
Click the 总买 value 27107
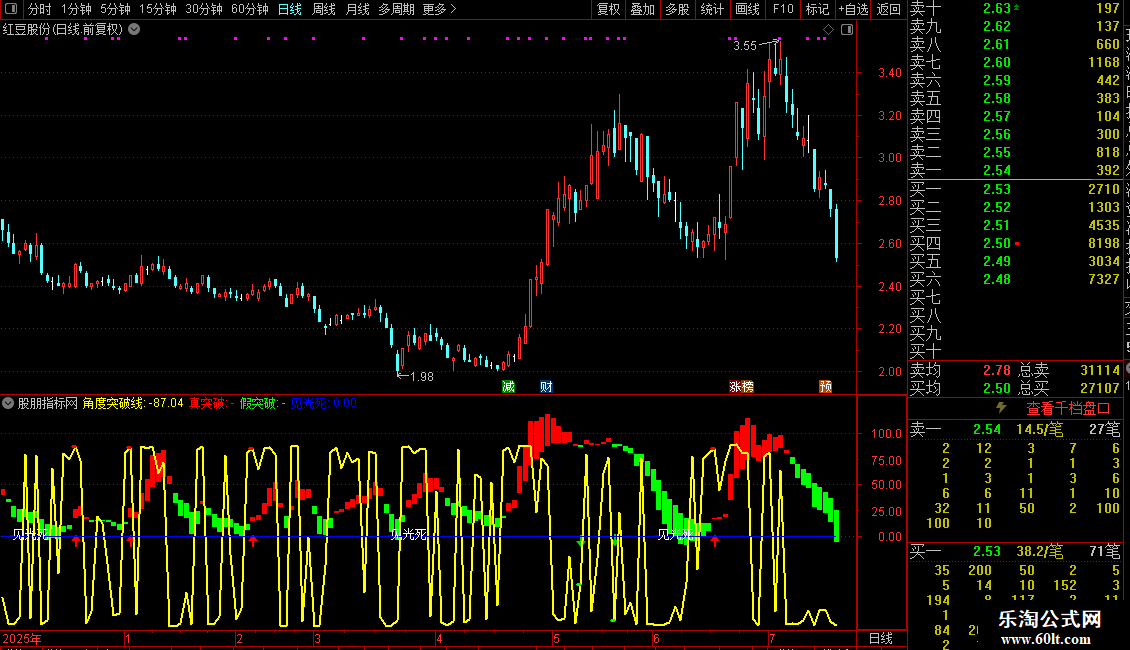point(1100,388)
